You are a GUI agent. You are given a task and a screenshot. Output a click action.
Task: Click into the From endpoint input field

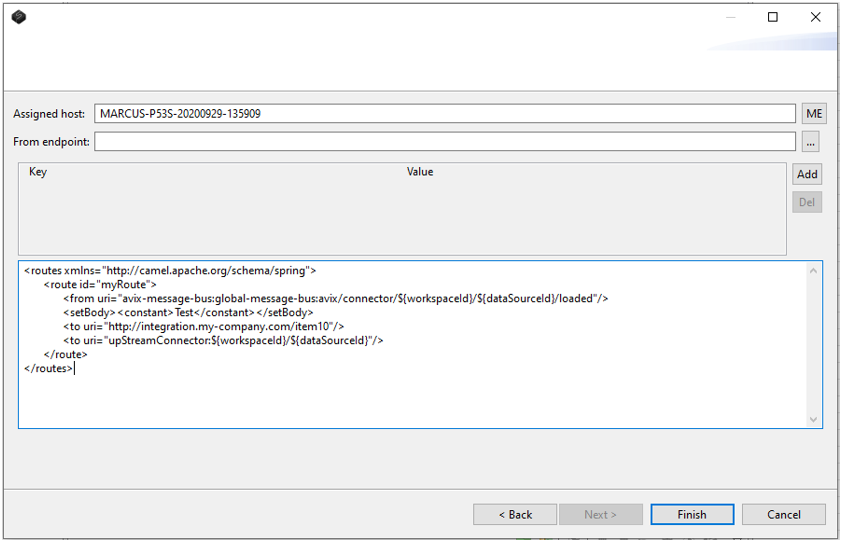[445, 142]
